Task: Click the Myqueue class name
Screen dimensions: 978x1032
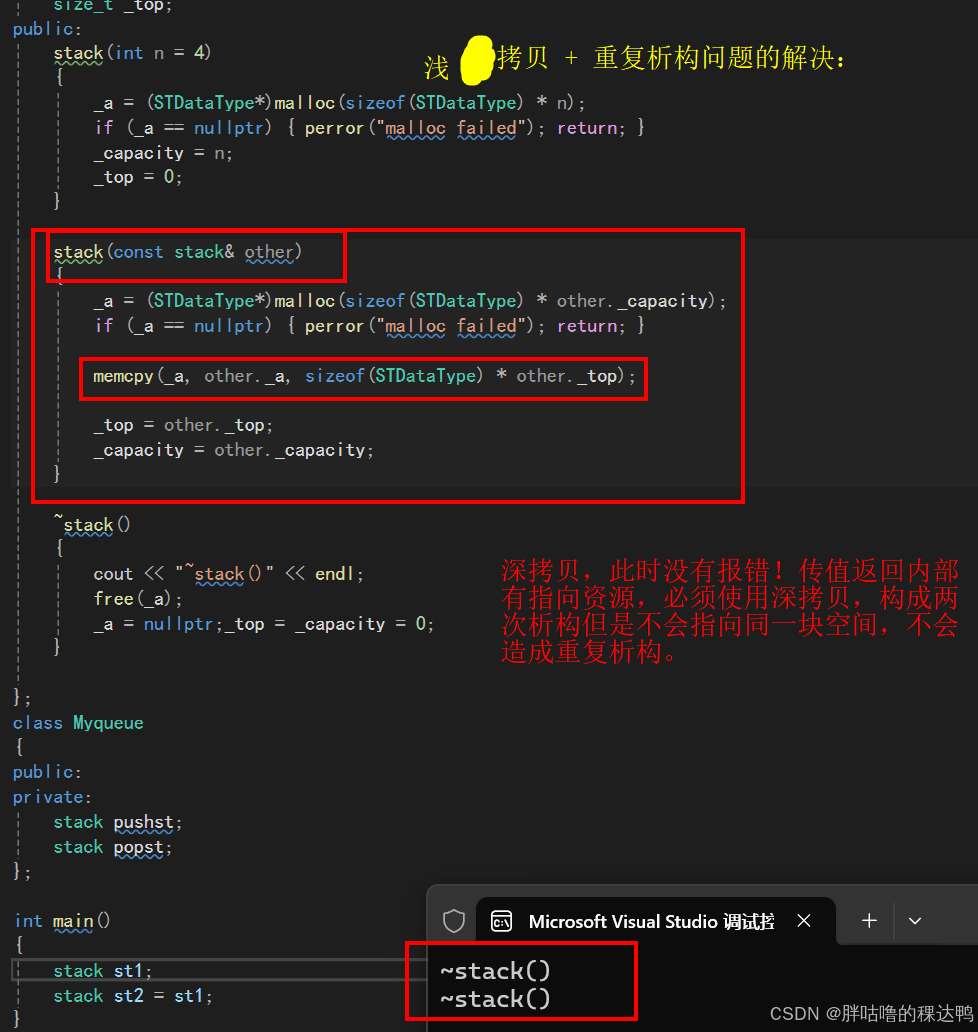Action: click(x=107, y=722)
